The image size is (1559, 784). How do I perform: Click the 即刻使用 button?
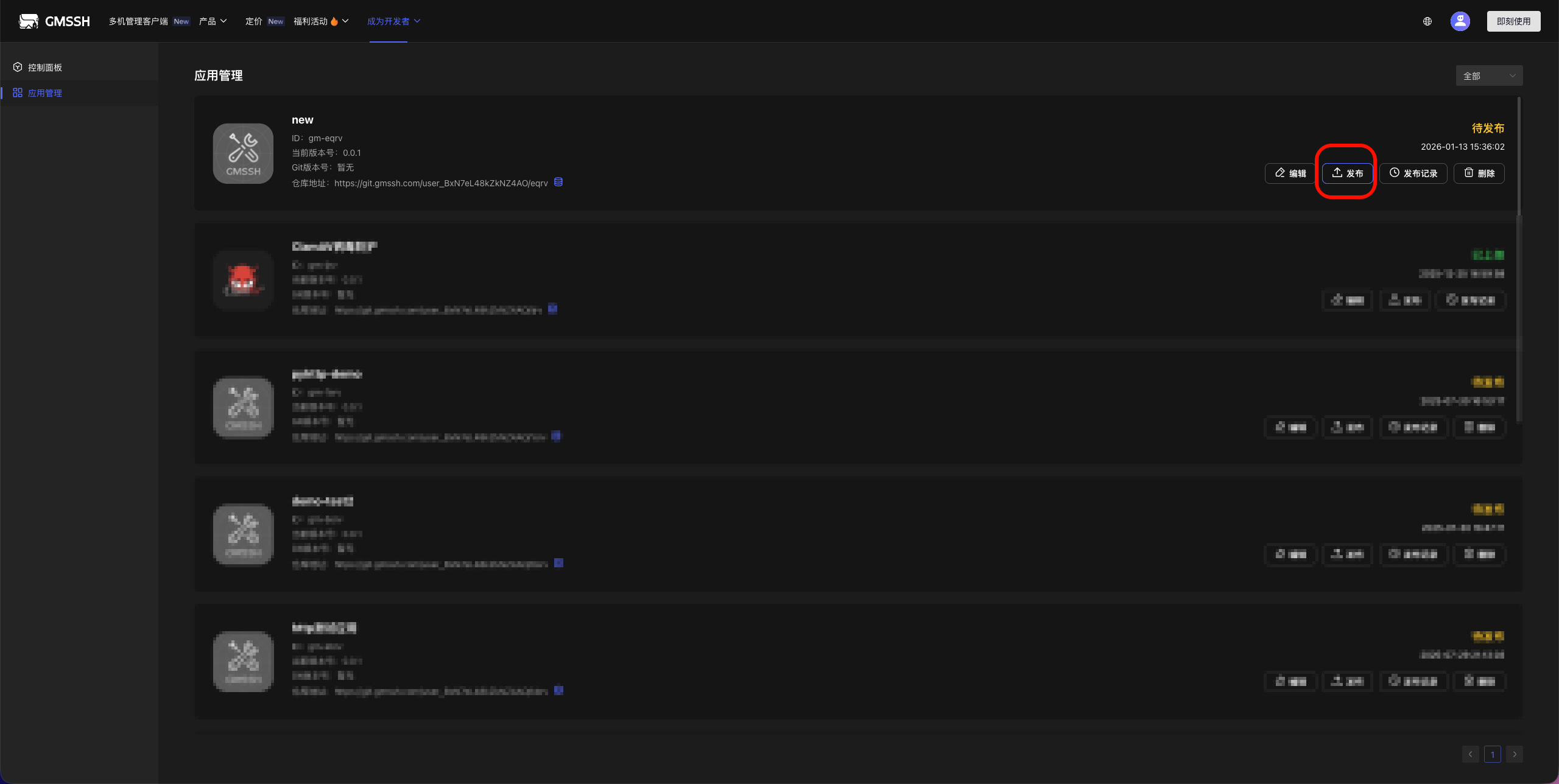tap(1513, 21)
